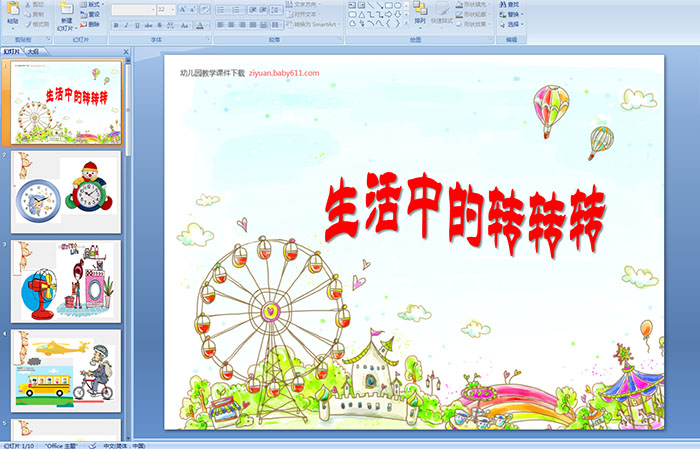Click the Clear Formatting eraser icon

pyautogui.click(x=205, y=9)
